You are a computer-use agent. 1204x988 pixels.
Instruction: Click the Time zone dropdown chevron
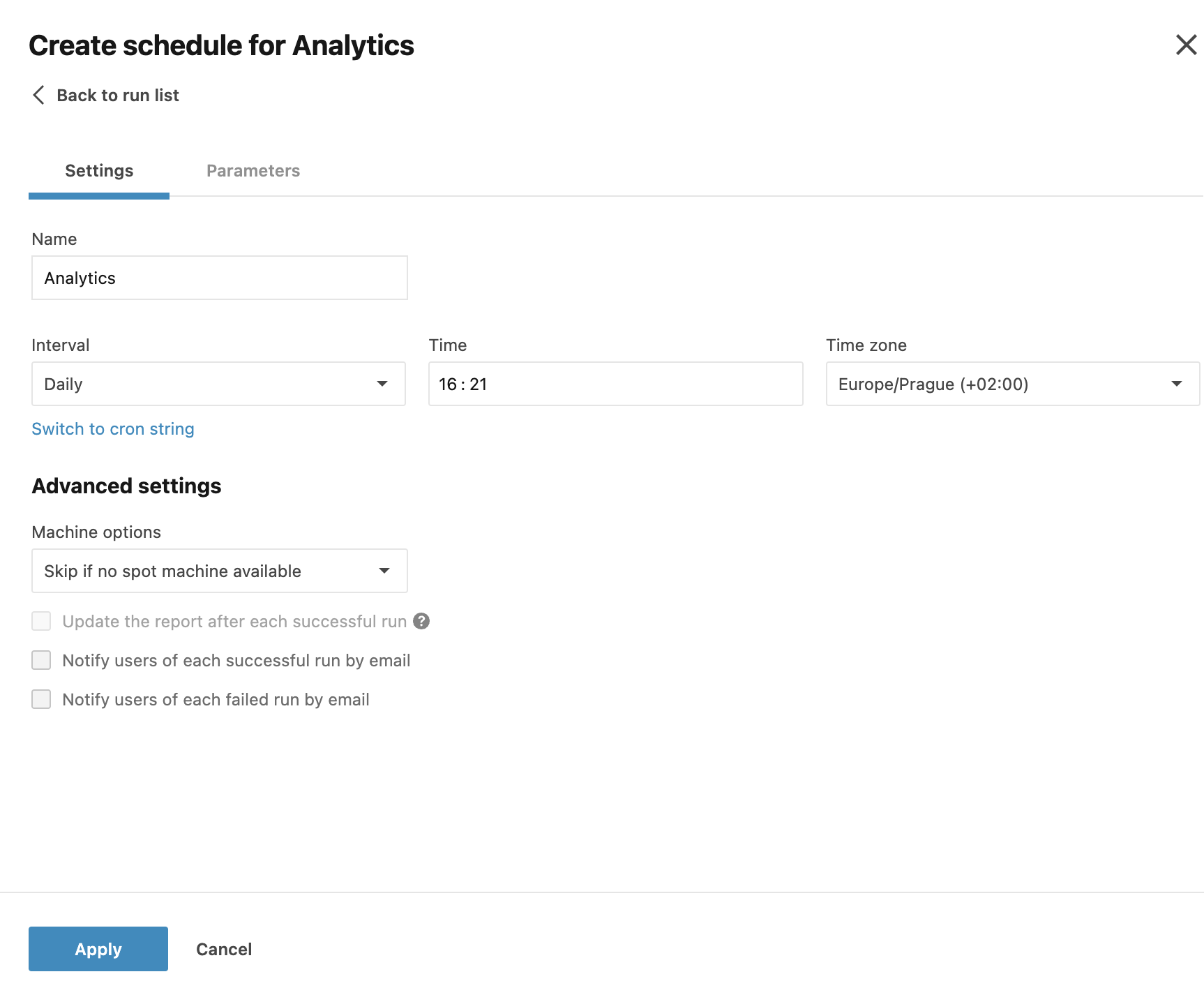coord(1177,384)
